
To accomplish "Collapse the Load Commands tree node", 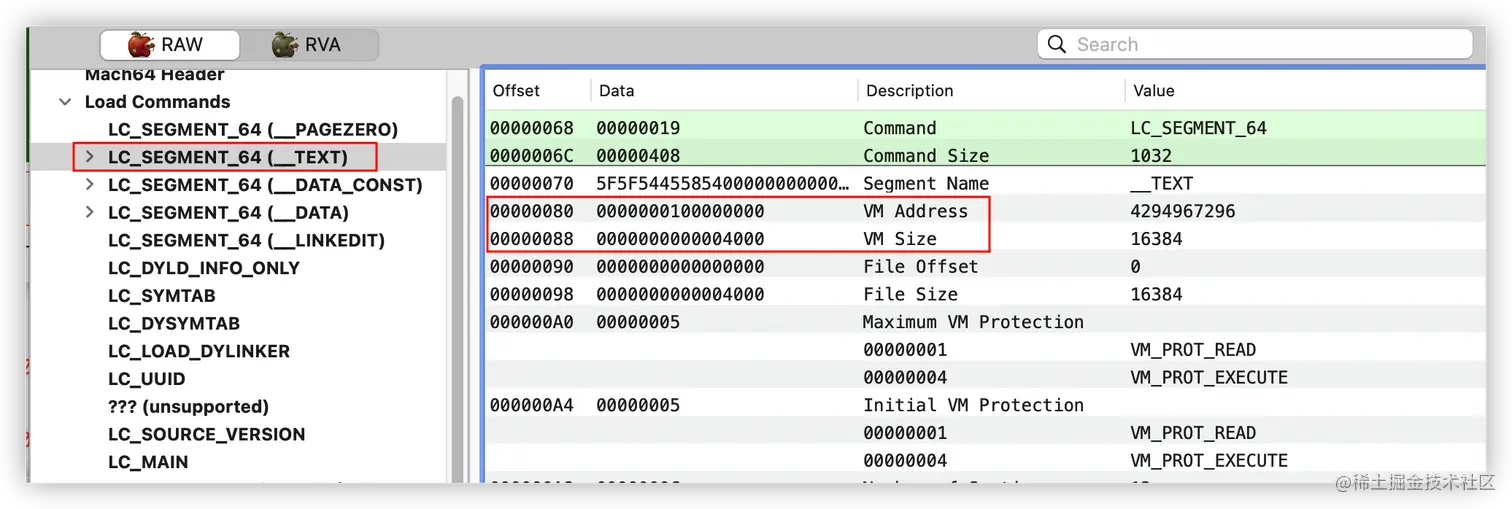I will 65,102.
